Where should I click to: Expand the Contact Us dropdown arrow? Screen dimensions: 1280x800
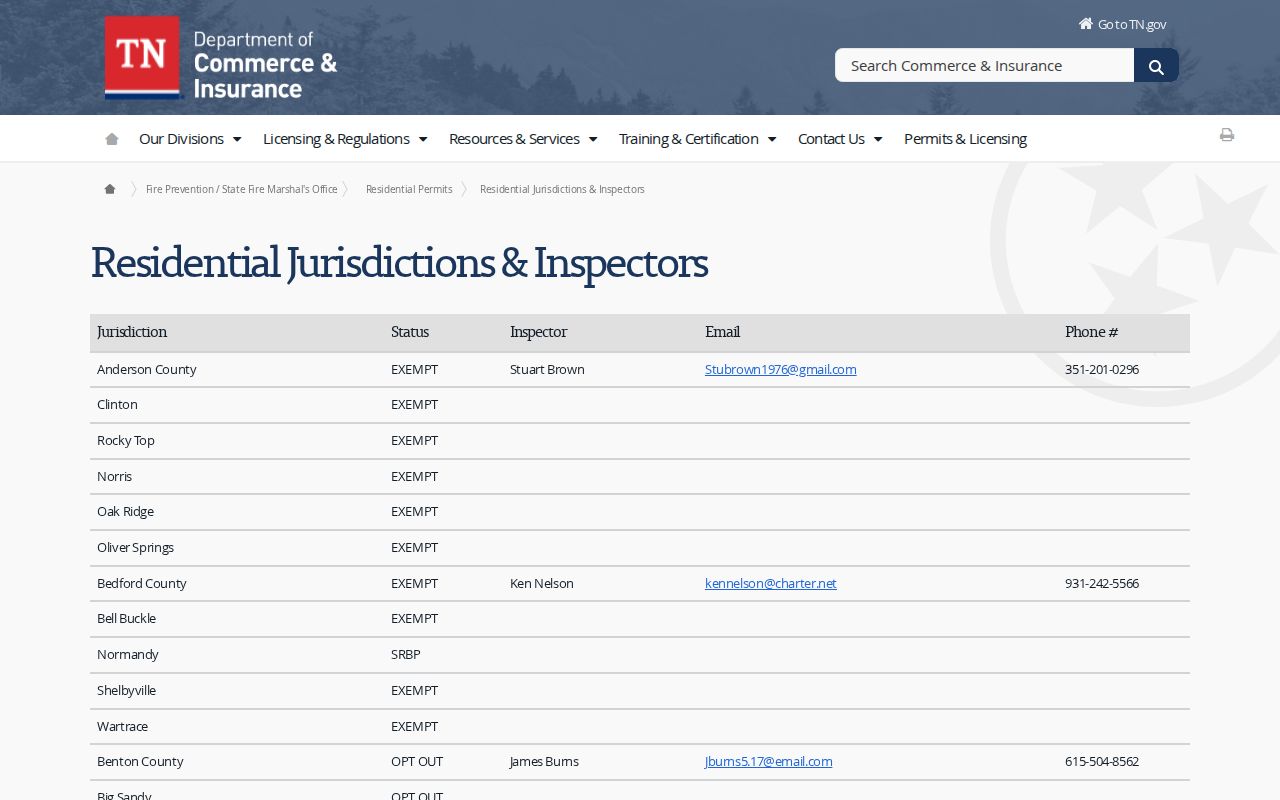(x=878, y=139)
